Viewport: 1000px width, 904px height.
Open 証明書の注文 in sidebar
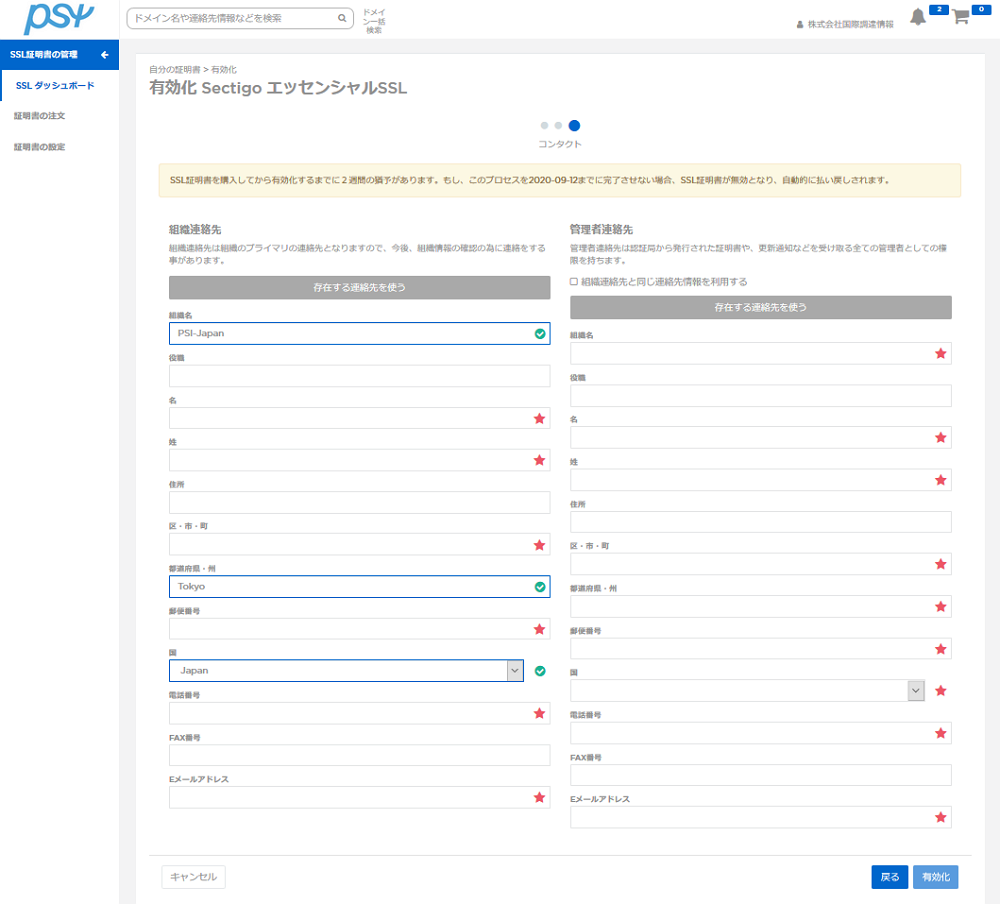(40, 115)
